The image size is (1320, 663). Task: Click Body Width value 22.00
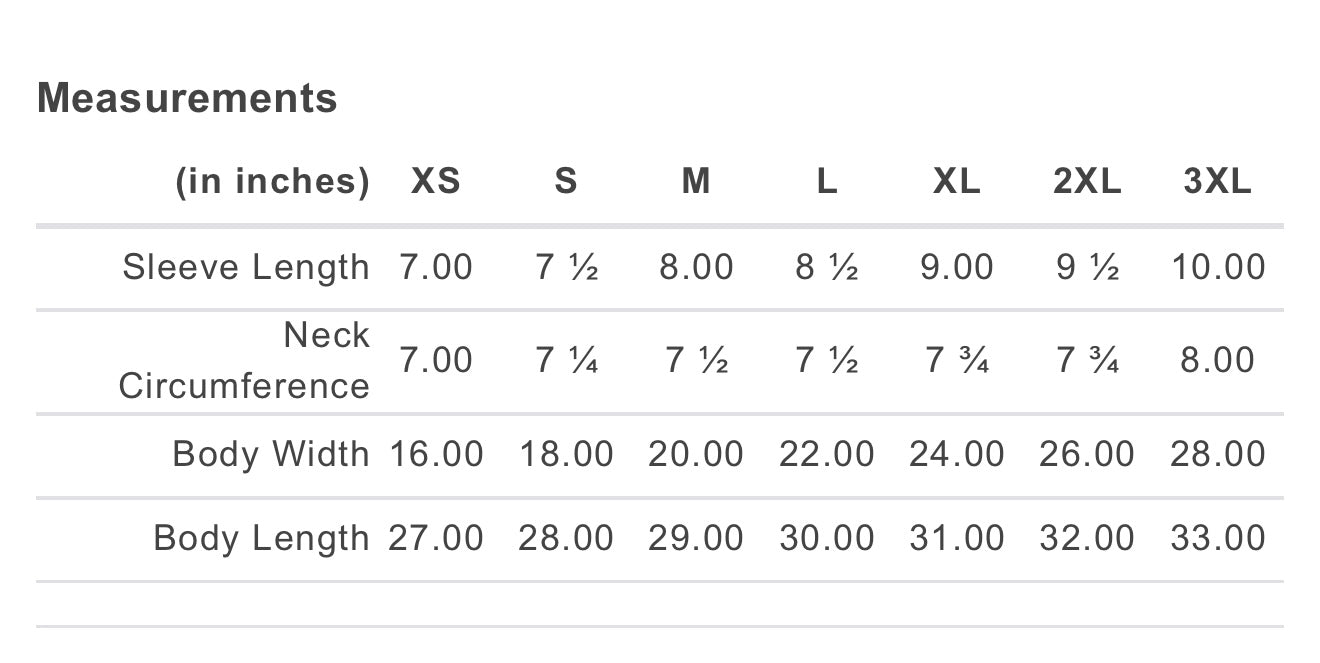(x=827, y=454)
